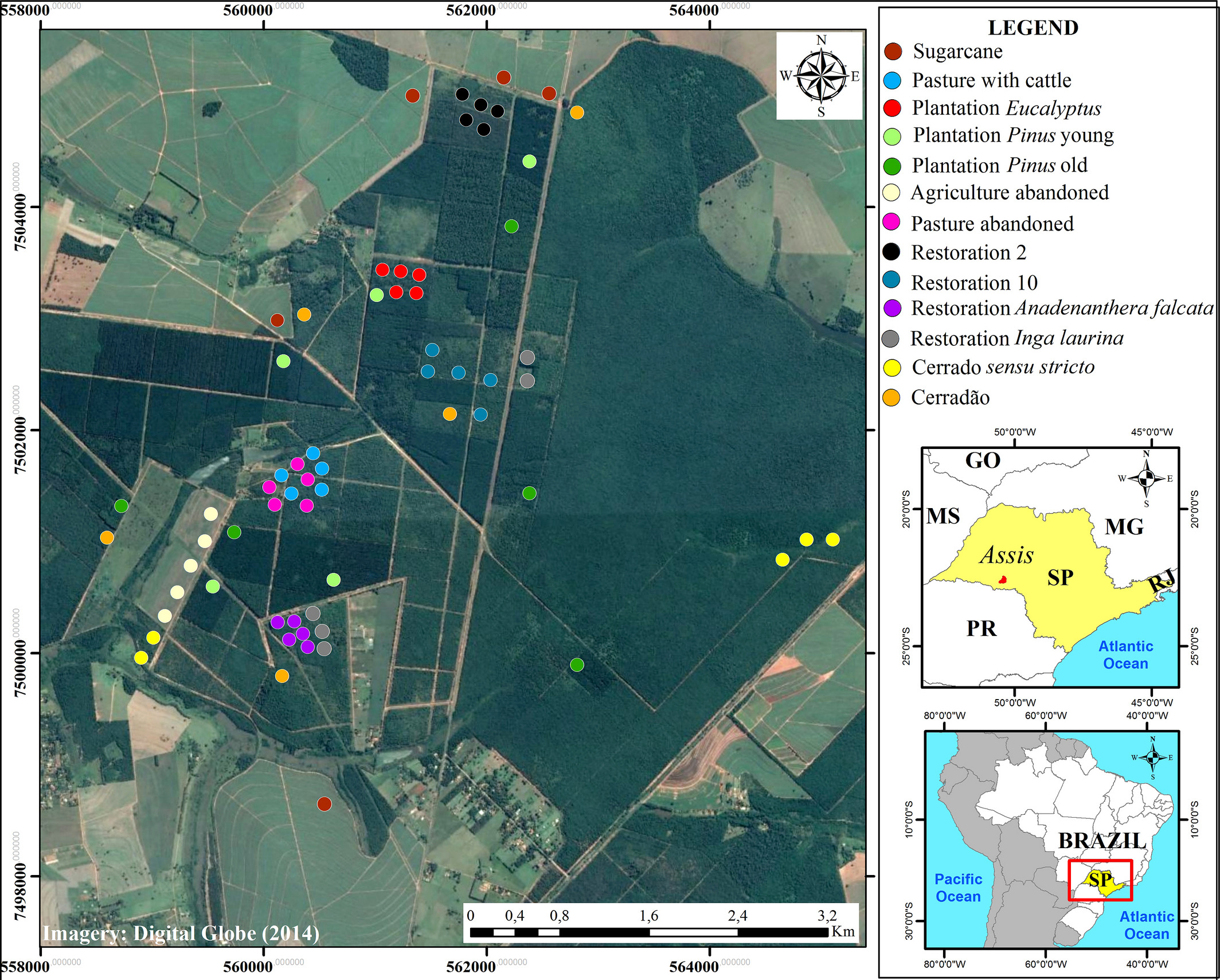Click 'Atlantic Ocean' label on Brazil map

[1147, 925]
